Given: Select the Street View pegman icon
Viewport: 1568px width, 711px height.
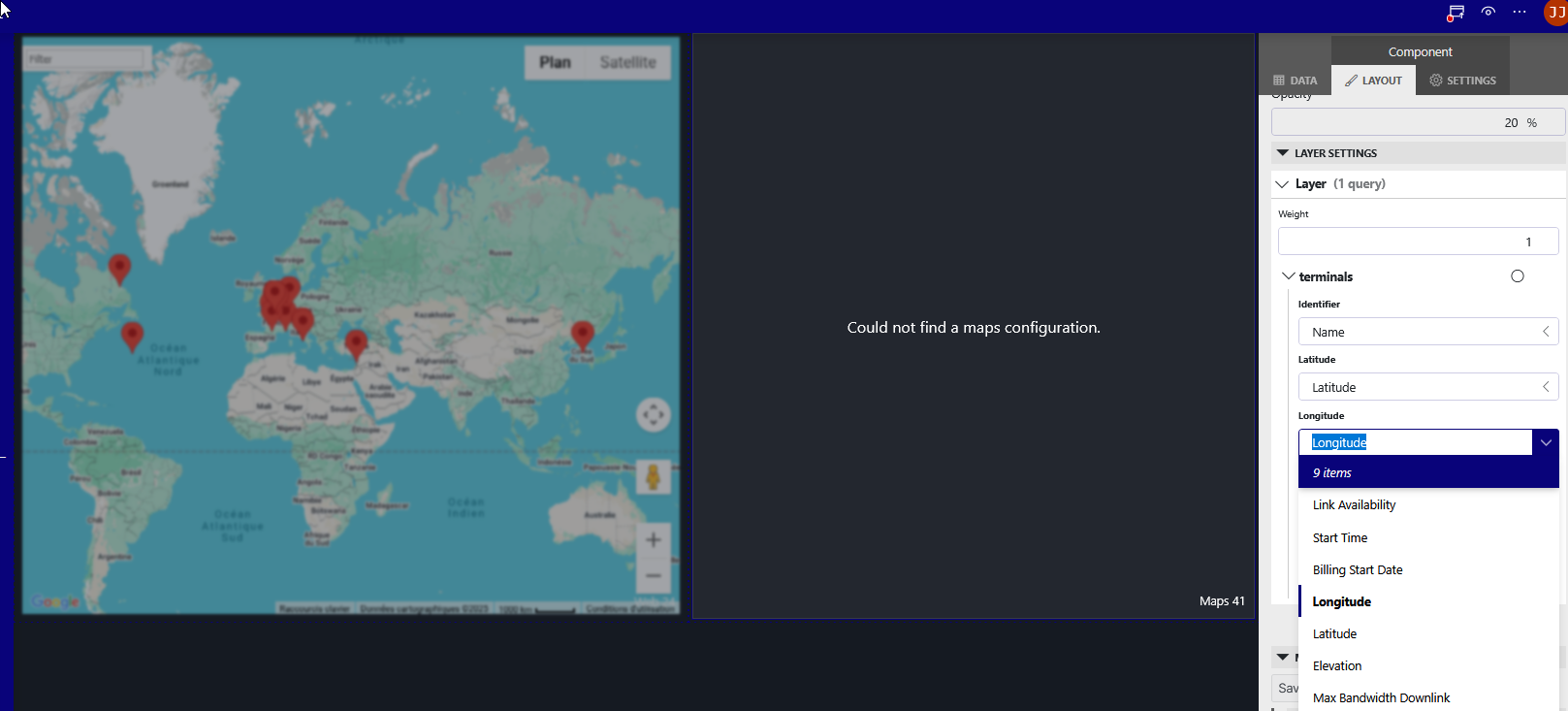Looking at the screenshot, I should [x=654, y=477].
